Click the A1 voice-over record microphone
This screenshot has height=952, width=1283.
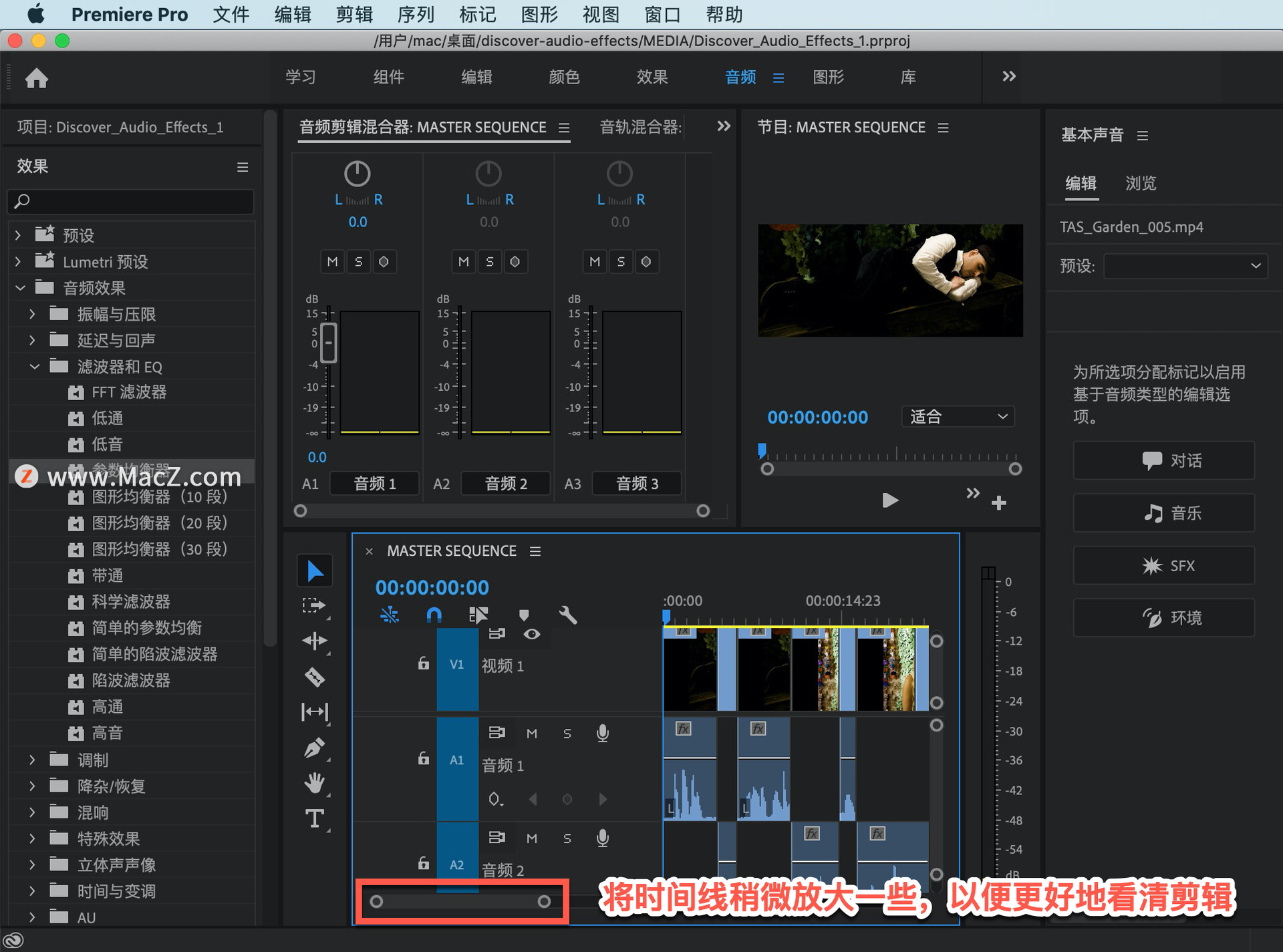coord(603,734)
